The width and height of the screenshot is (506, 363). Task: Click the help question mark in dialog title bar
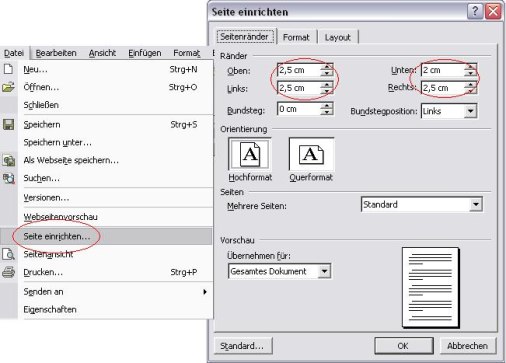(475, 12)
